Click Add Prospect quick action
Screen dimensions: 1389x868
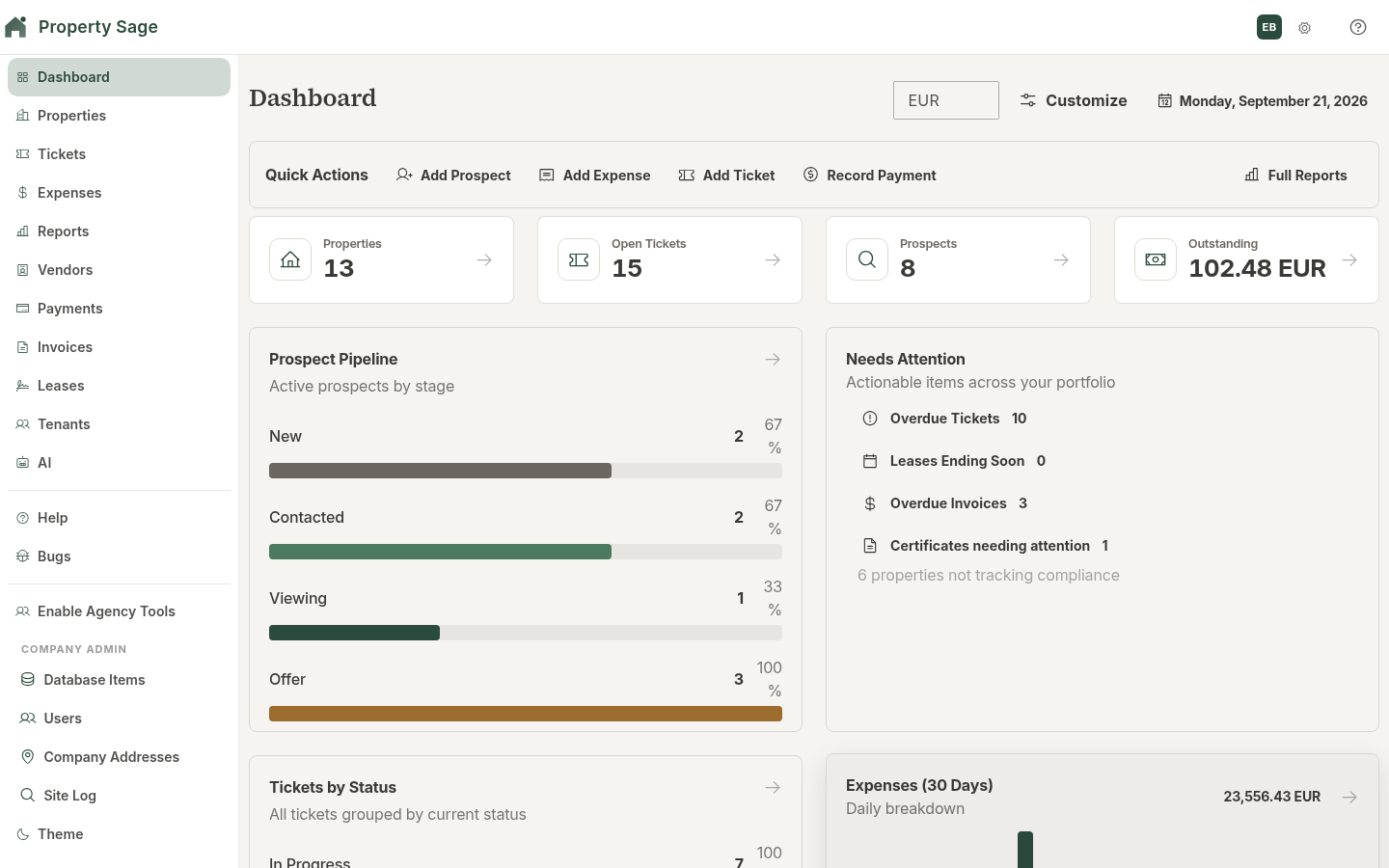[453, 176]
